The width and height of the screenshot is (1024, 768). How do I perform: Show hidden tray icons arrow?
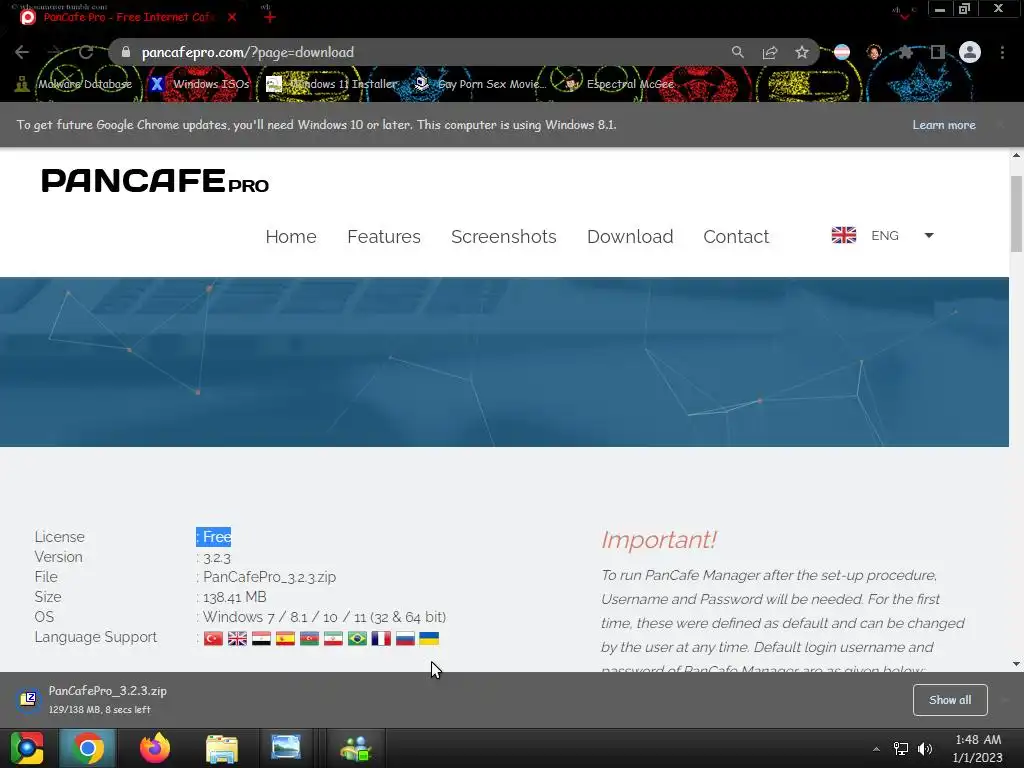click(x=876, y=749)
